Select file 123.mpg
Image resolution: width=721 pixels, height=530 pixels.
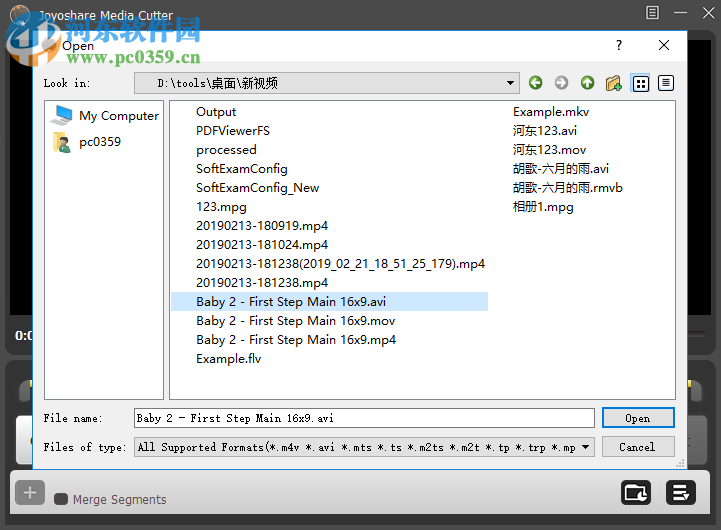(221, 207)
